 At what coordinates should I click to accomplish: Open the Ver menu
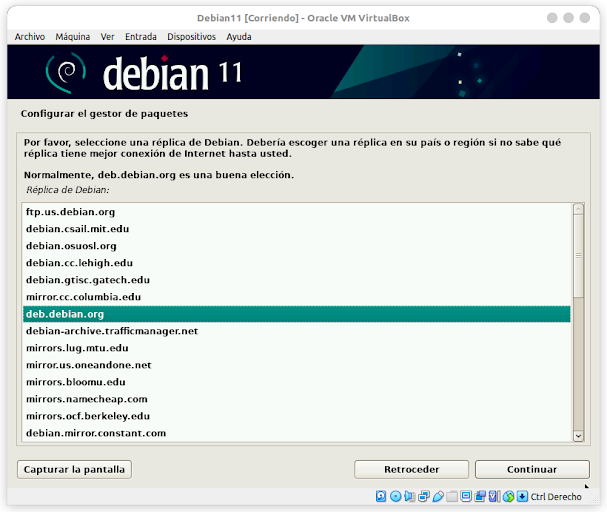pyautogui.click(x=107, y=37)
